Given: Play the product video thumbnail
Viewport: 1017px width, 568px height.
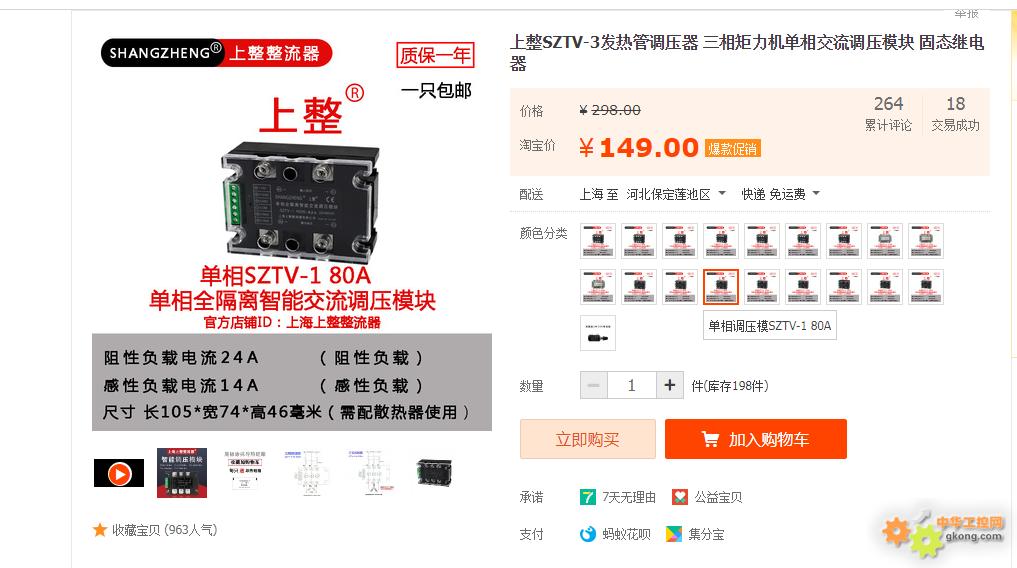Looking at the screenshot, I should 119,473.
